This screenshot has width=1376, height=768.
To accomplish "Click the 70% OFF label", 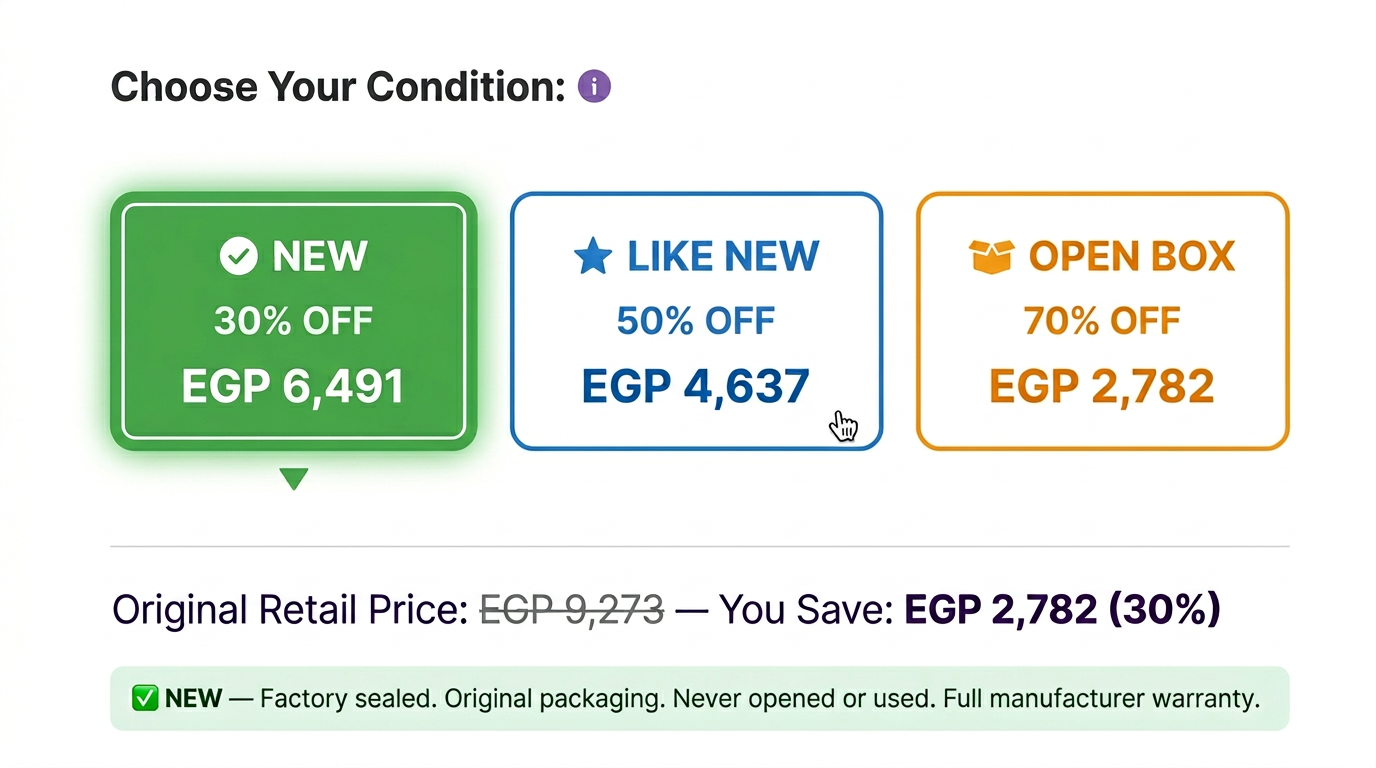I will 1102,321.
